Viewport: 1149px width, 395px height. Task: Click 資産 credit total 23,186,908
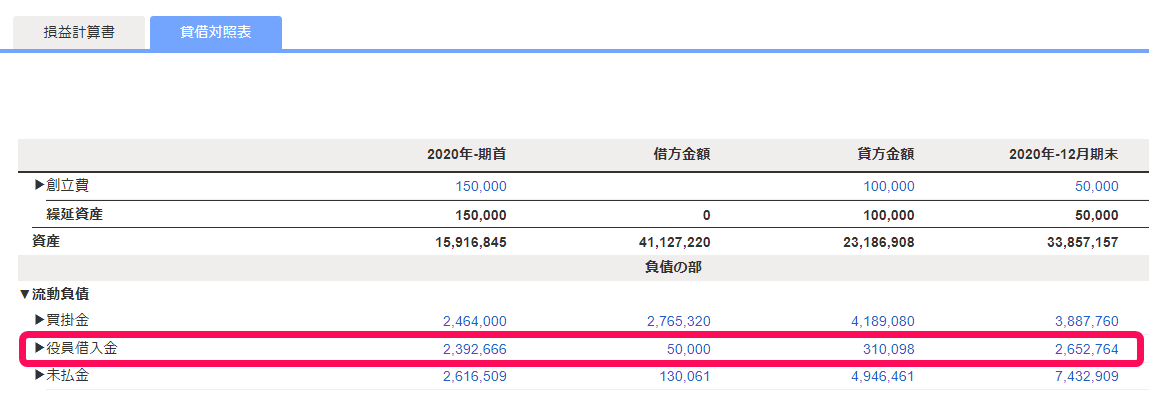point(879,242)
